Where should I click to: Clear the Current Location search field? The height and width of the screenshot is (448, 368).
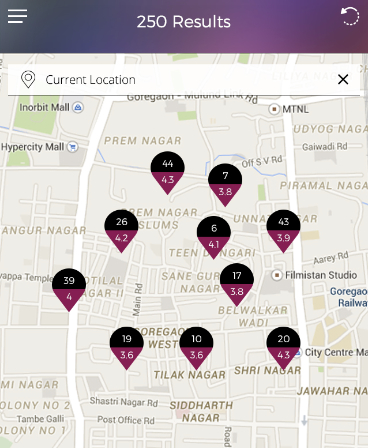coord(343,80)
